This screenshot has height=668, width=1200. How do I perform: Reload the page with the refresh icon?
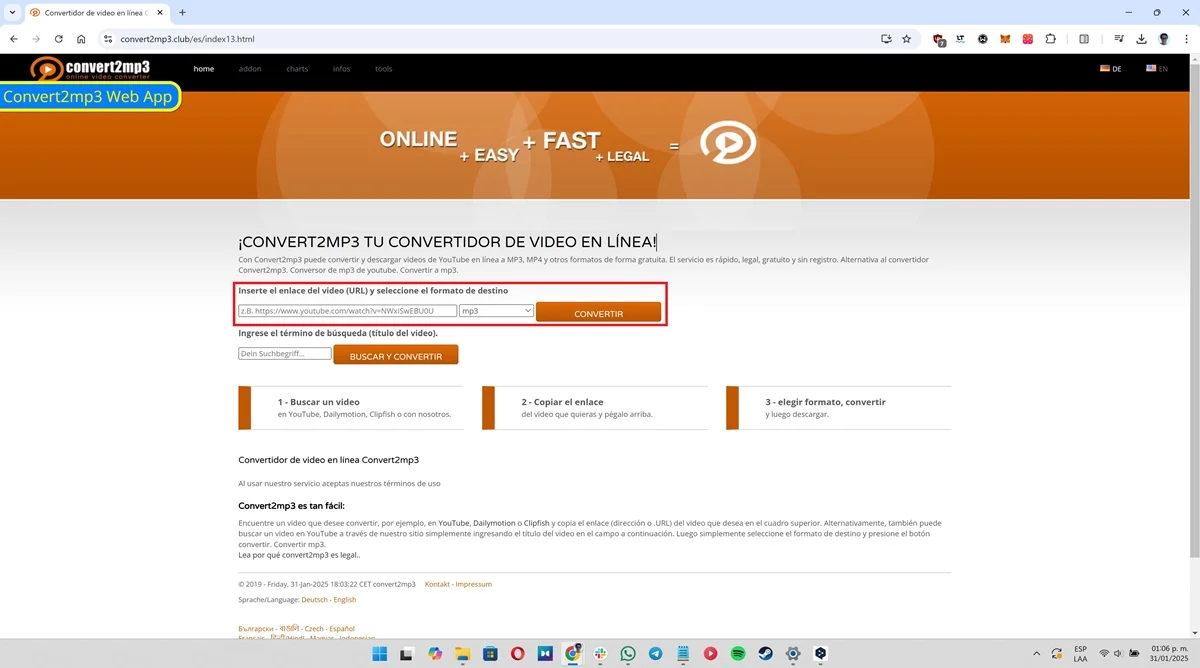tap(58, 38)
